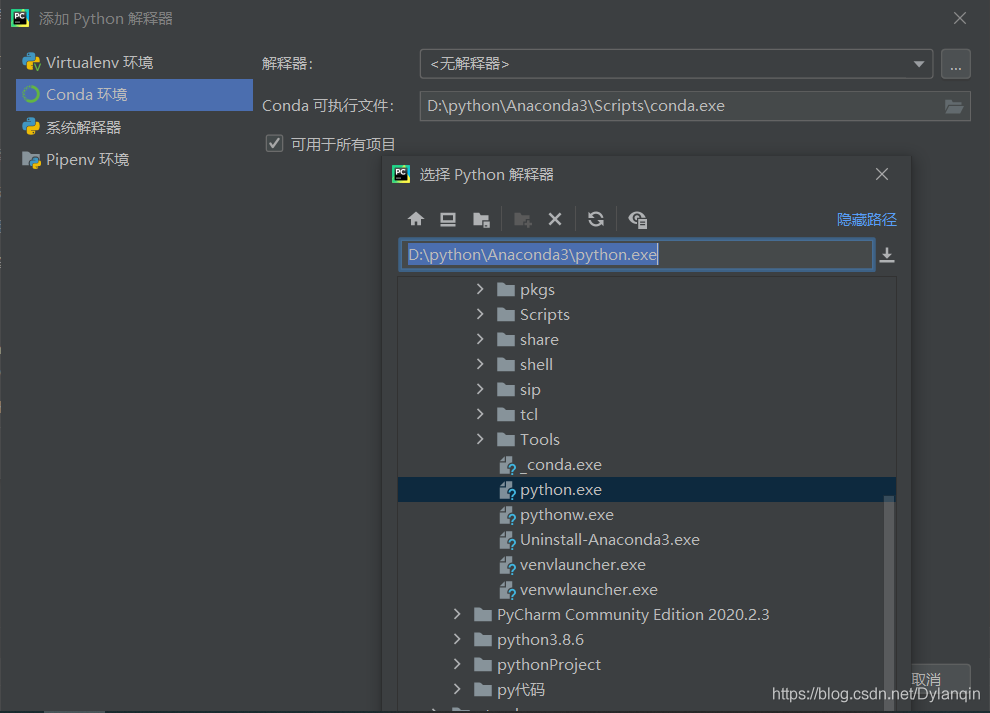
Task: Expand the Scripts folder
Action: (480, 315)
